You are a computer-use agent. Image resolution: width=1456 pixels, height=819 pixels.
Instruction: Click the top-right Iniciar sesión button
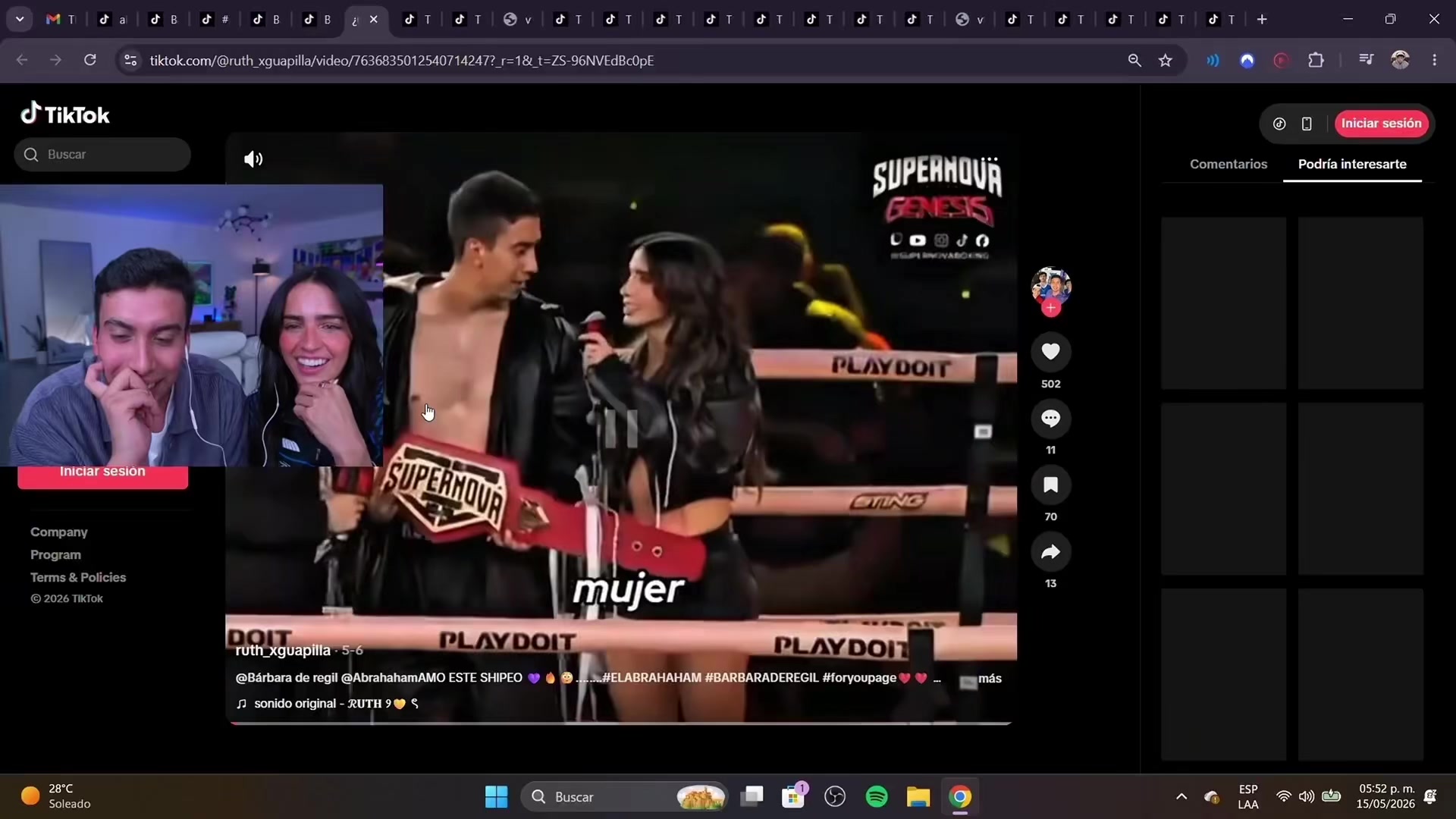(1381, 124)
